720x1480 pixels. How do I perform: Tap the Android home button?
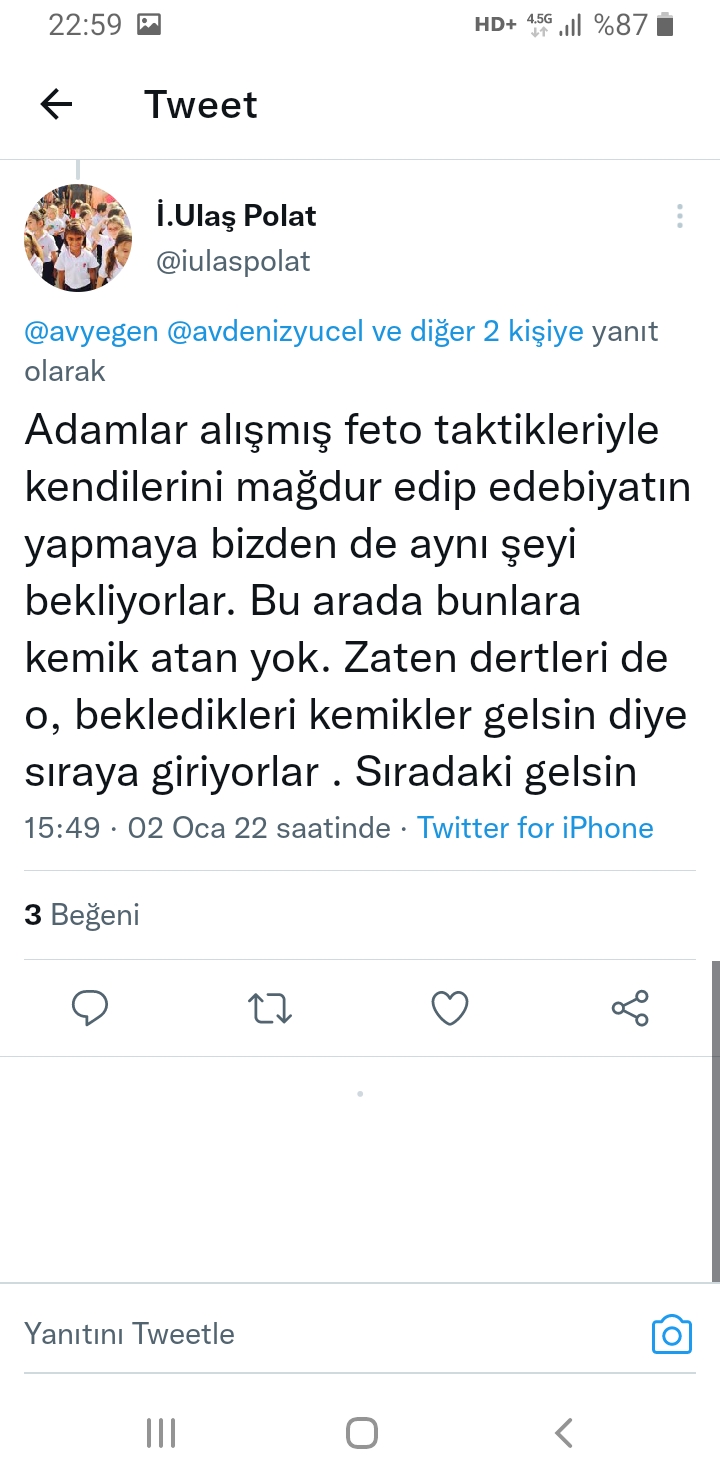tap(361, 1433)
